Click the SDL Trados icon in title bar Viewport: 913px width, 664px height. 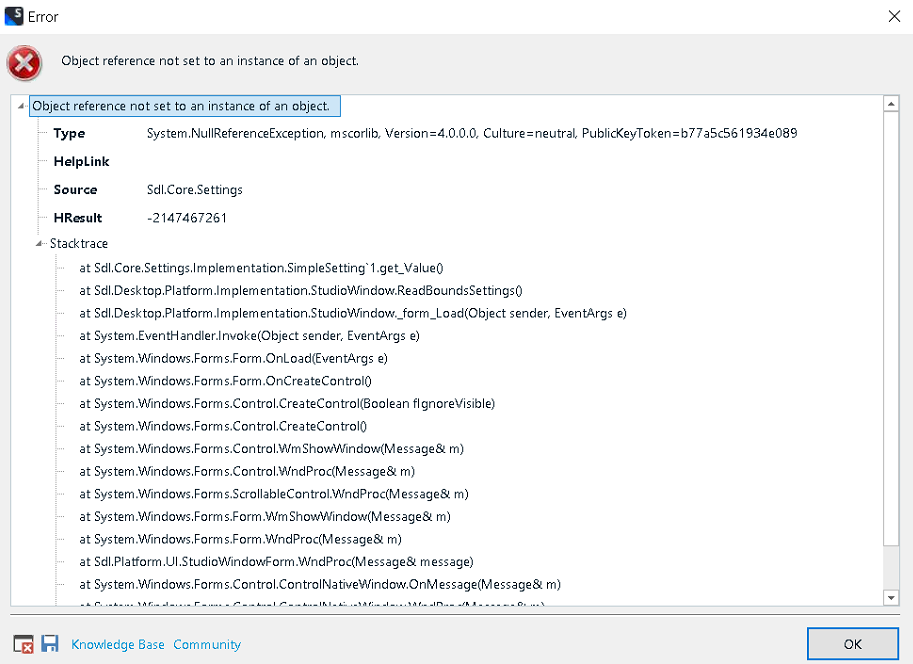click(13, 15)
